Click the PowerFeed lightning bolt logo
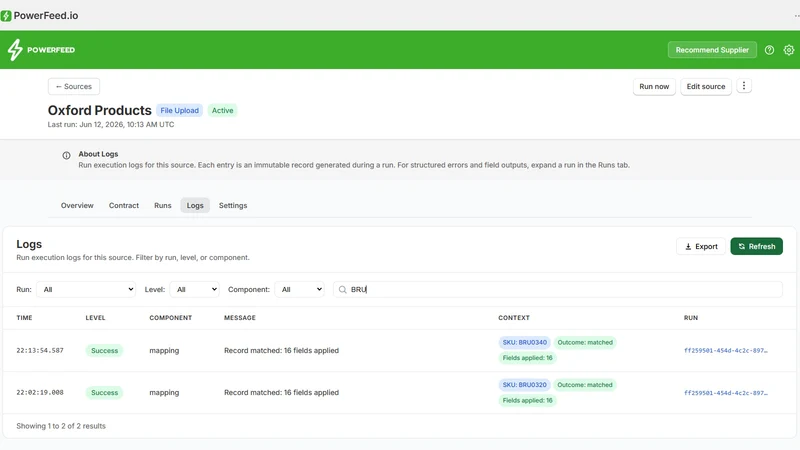The height and width of the screenshot is (450, 800). point(15,49)
